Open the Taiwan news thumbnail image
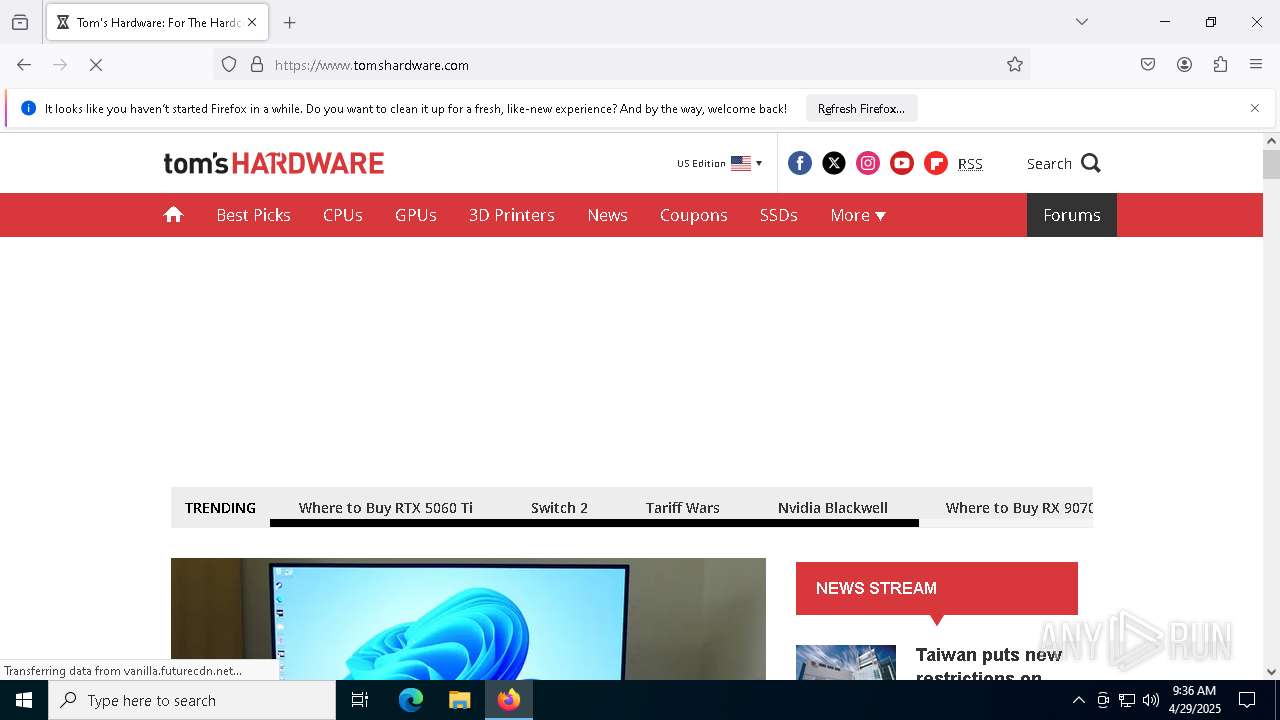The image size is (1280, 720). click(x=846, y=662)
